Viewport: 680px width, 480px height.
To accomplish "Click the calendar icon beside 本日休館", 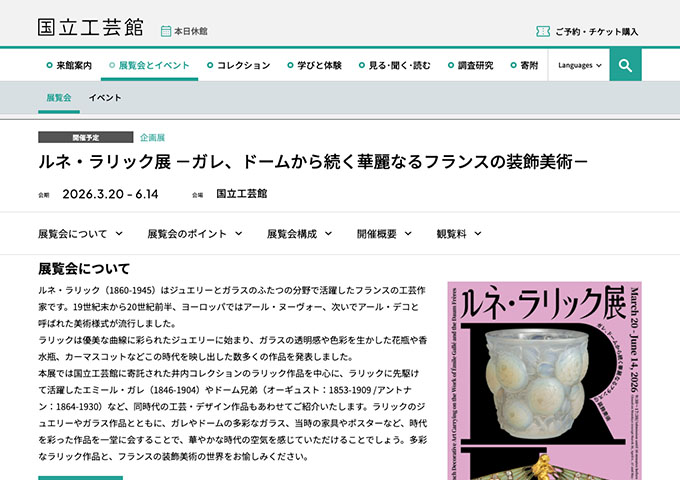I will point(166,31).
